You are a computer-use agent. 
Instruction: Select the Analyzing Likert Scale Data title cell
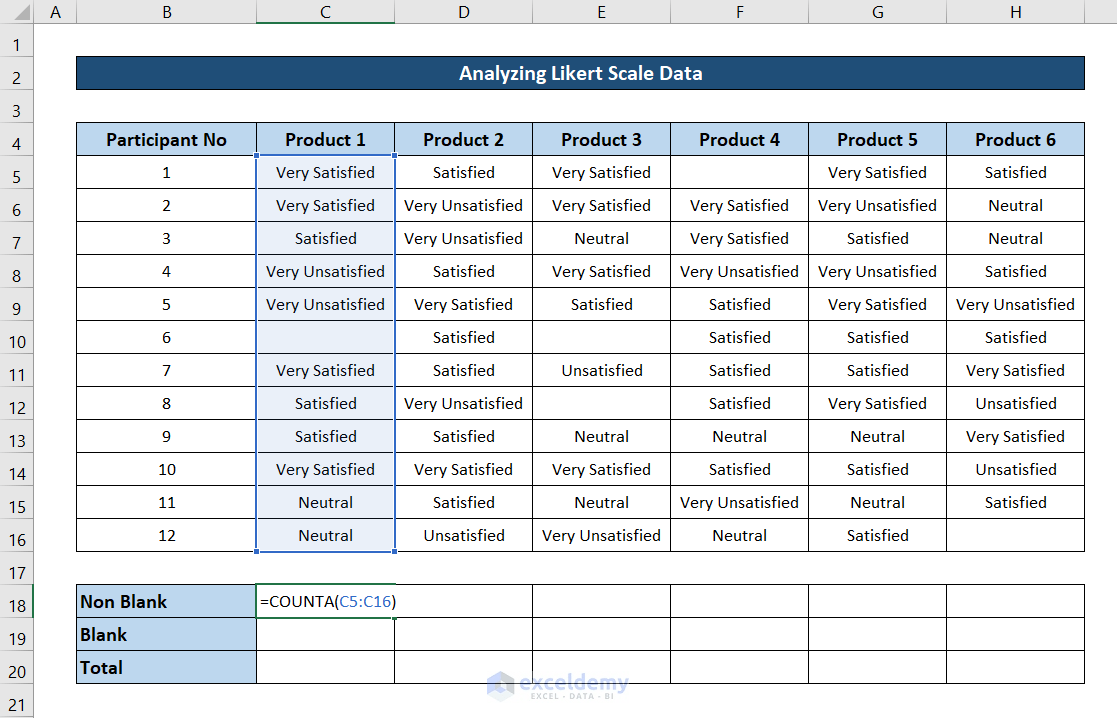[580, 72]
